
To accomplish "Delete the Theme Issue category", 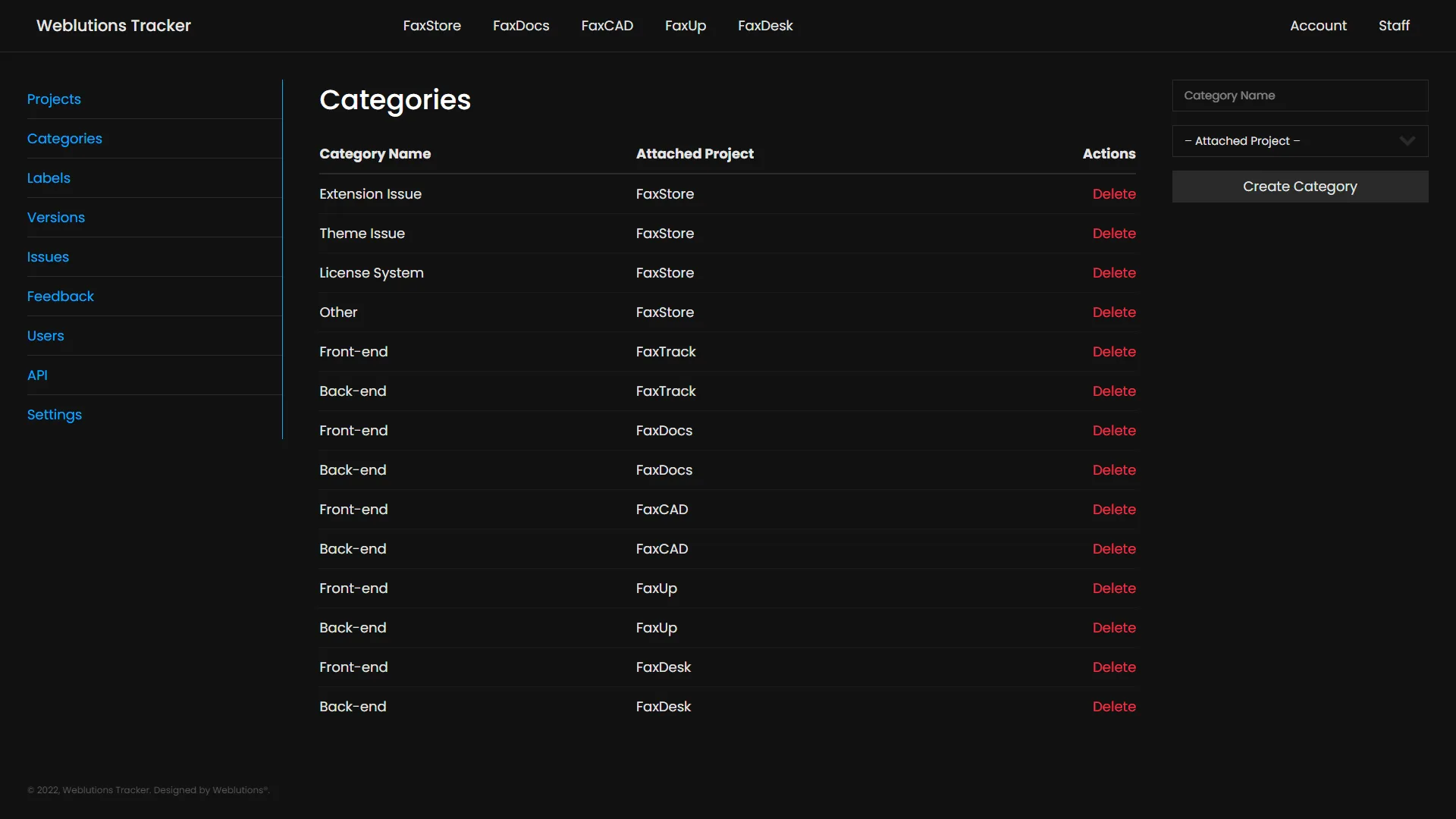I will (1114, 233).
